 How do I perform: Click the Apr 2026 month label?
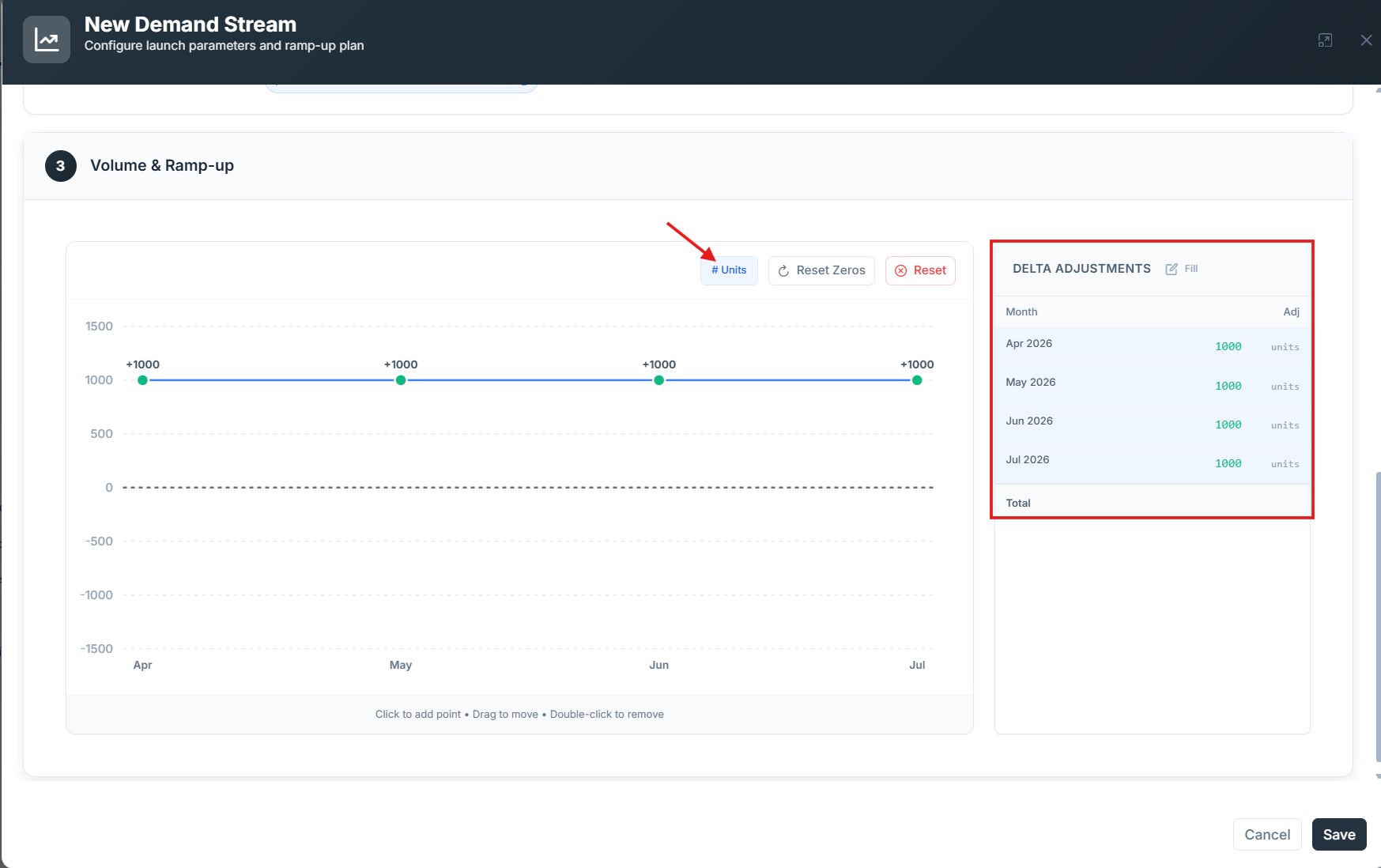[1028, 343]
